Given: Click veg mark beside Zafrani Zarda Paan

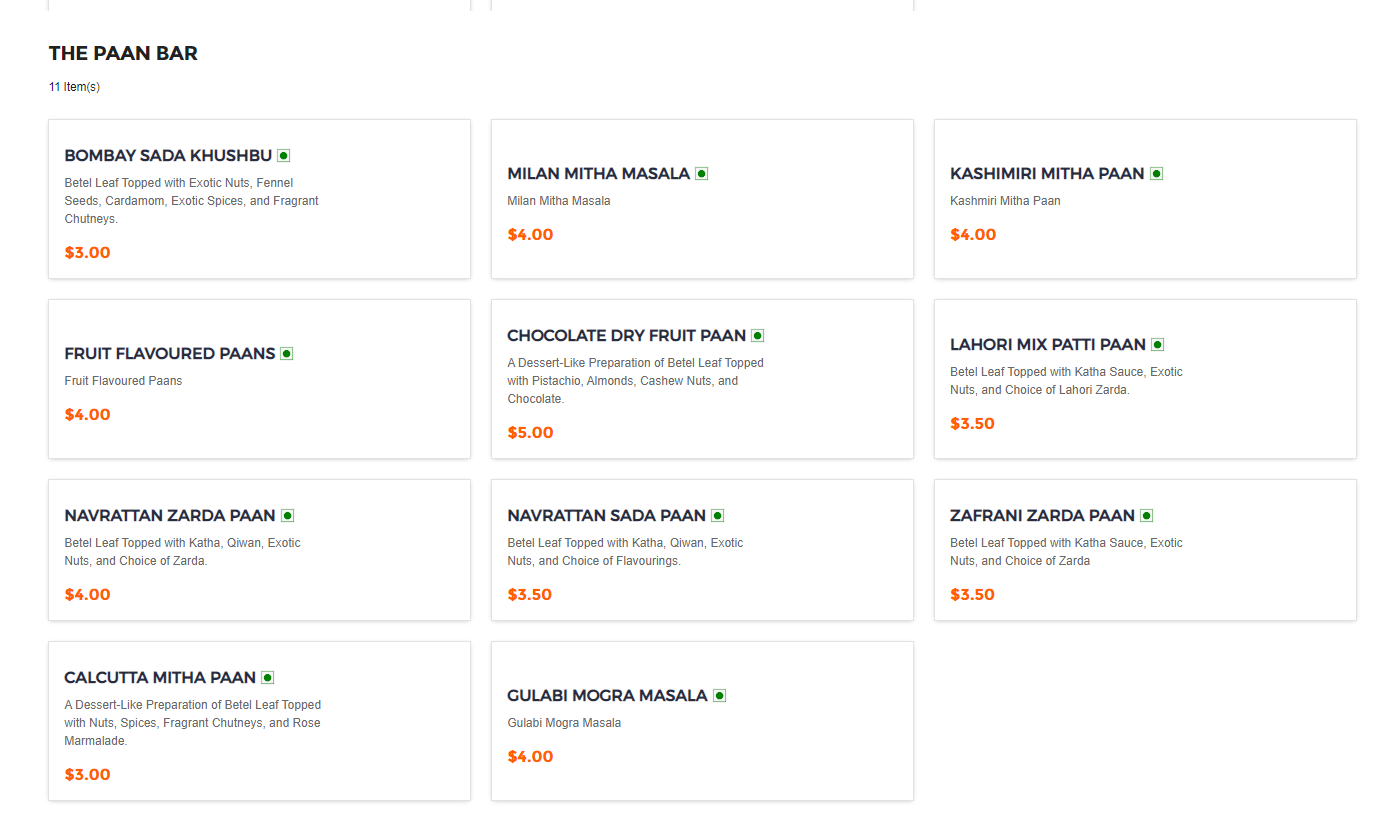Looking at the screenshot, I should coord(1147,516).
